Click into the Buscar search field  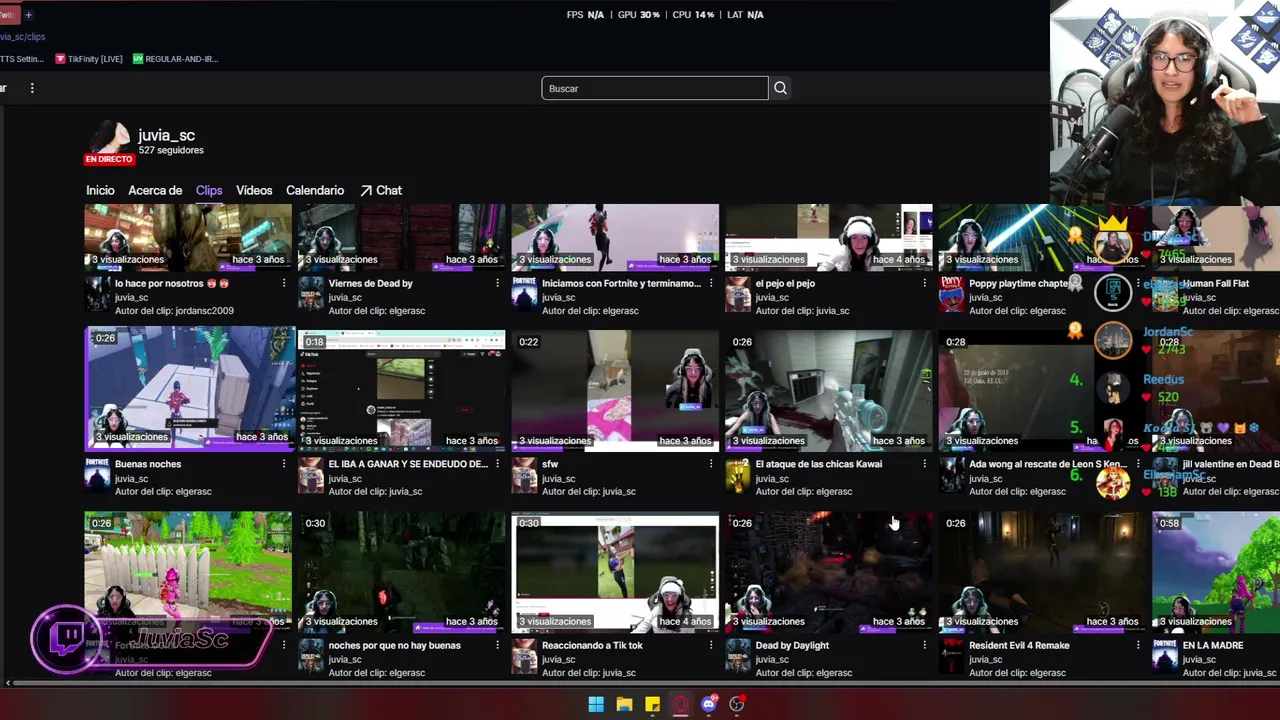point(655,88)
